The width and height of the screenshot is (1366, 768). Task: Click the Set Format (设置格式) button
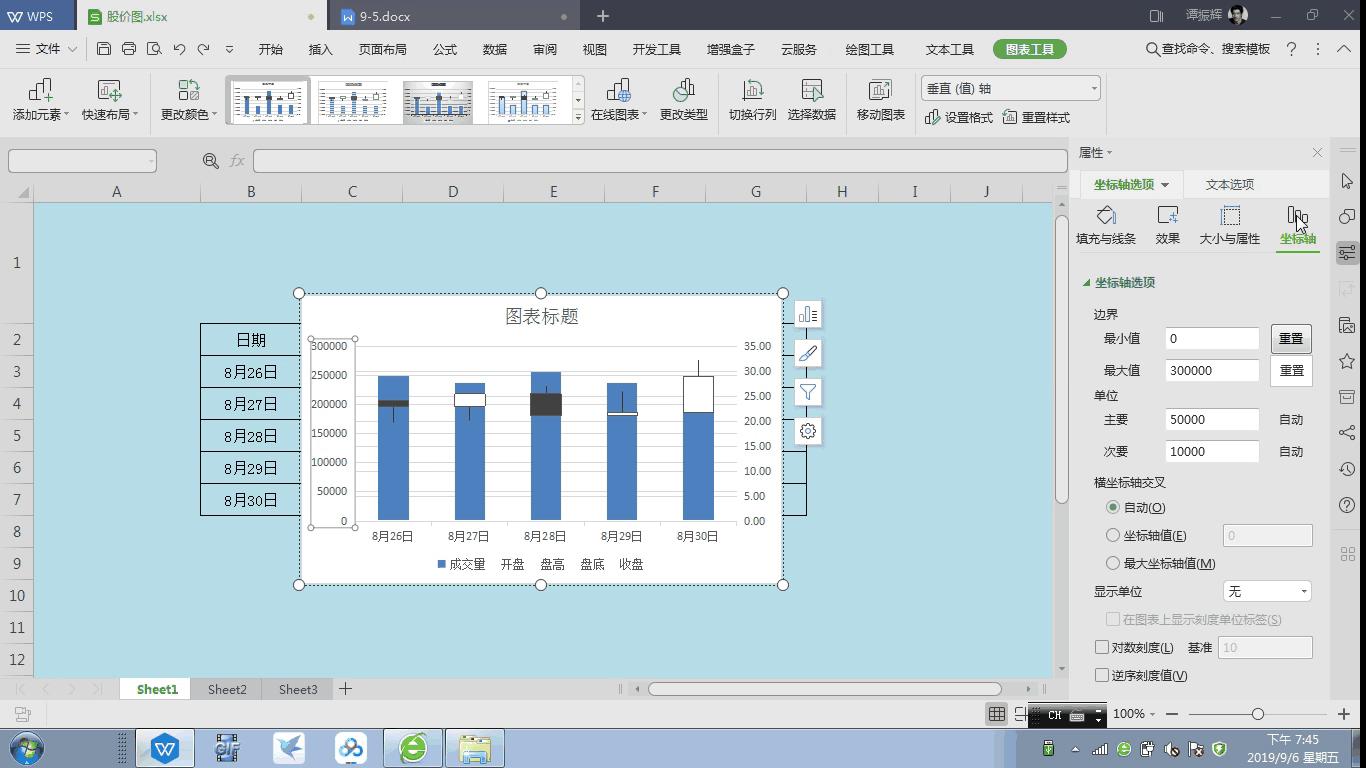(x=959, y=118)
